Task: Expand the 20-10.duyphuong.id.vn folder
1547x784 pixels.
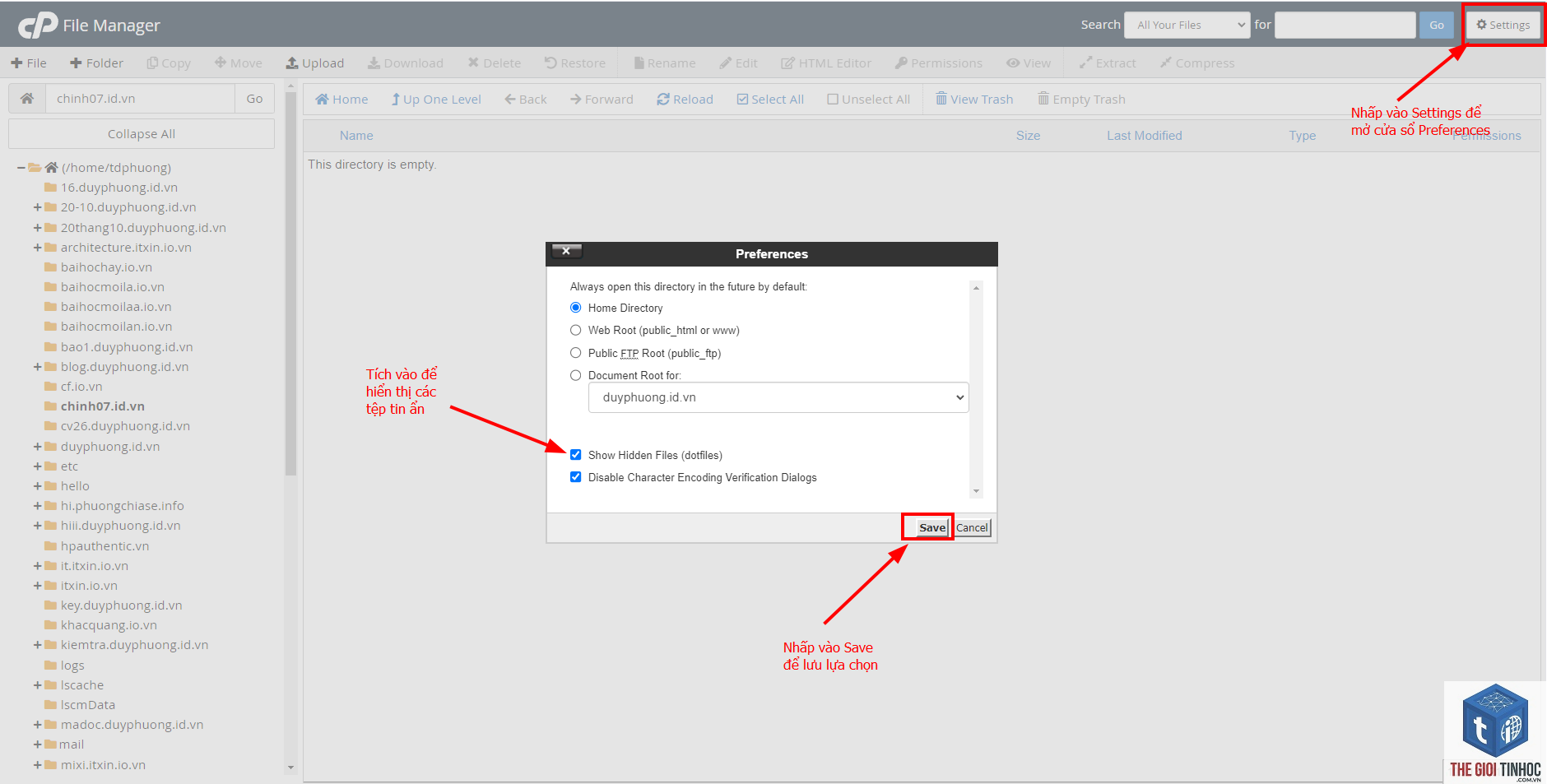Action: 37,207
